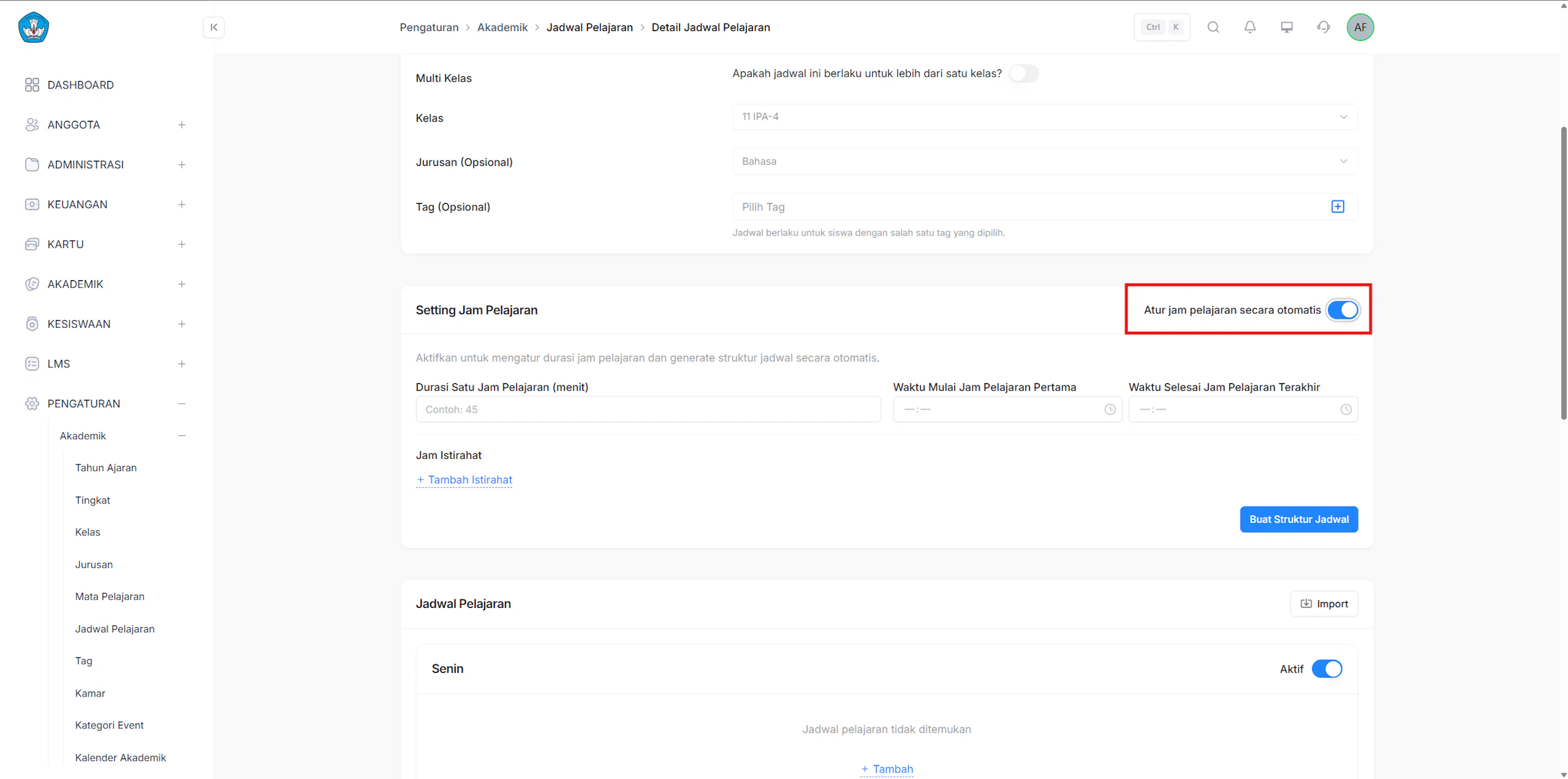Click the Administrasi folder icon

pos(32,165)
